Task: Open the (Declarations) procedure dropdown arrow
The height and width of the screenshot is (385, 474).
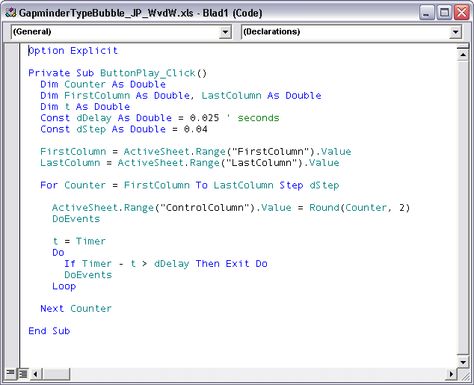Action: 456,32
